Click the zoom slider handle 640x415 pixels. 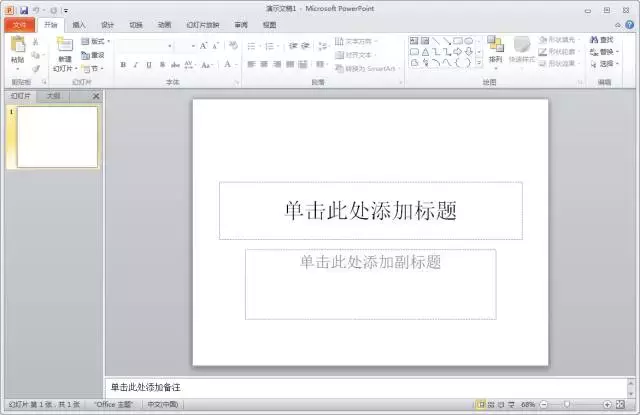coord(567,404)
